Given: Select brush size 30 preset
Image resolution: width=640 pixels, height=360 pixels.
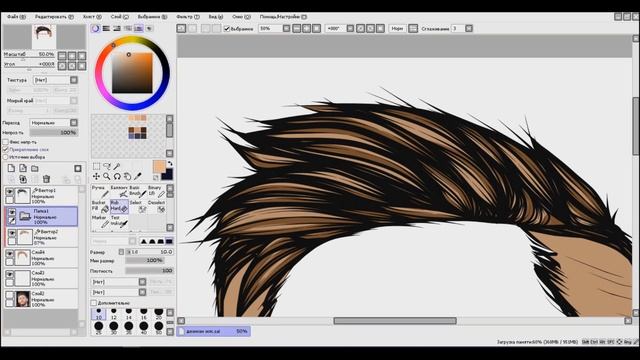Looking at the screenshot, I should pos(113,327).
